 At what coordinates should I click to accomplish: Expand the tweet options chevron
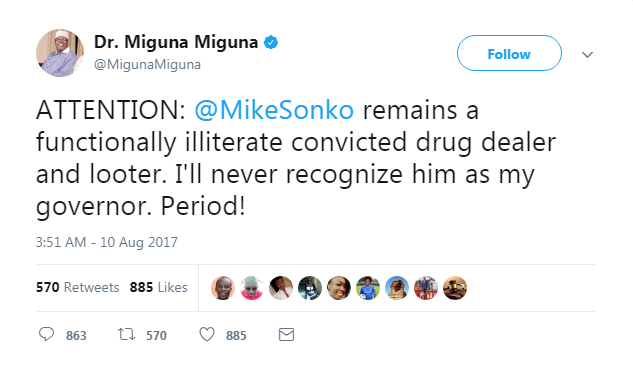[x=587, y=54]
